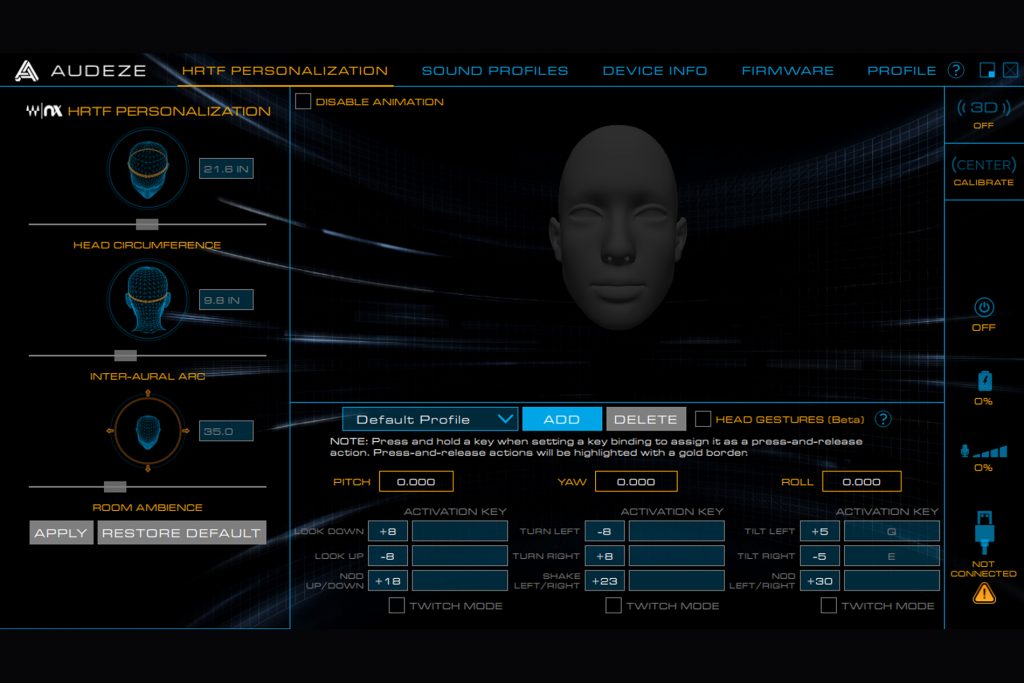Click the USB not connected icon
Image resolution: width=1024 pixels, height=683 pixels.
coord(983,532)
